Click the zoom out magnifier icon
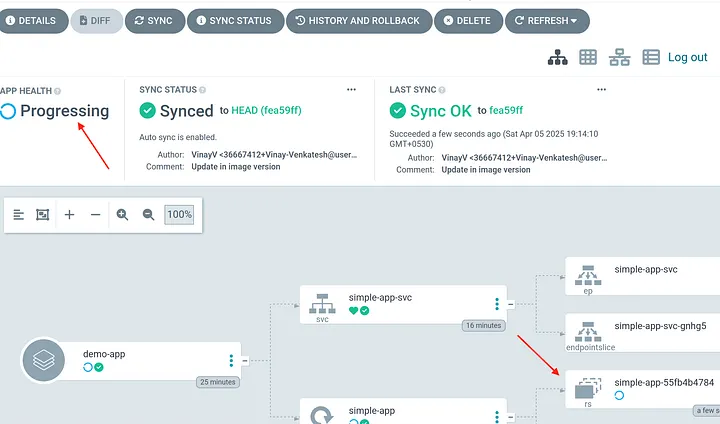 coord(148,214)
